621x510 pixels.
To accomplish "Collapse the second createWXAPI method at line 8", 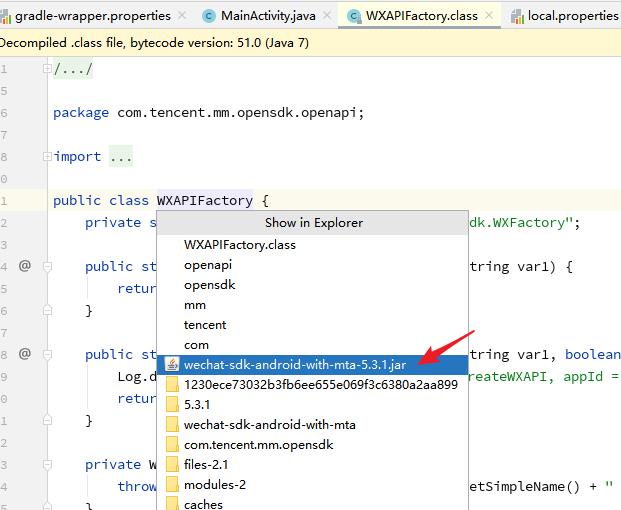I will click(47, 354).
